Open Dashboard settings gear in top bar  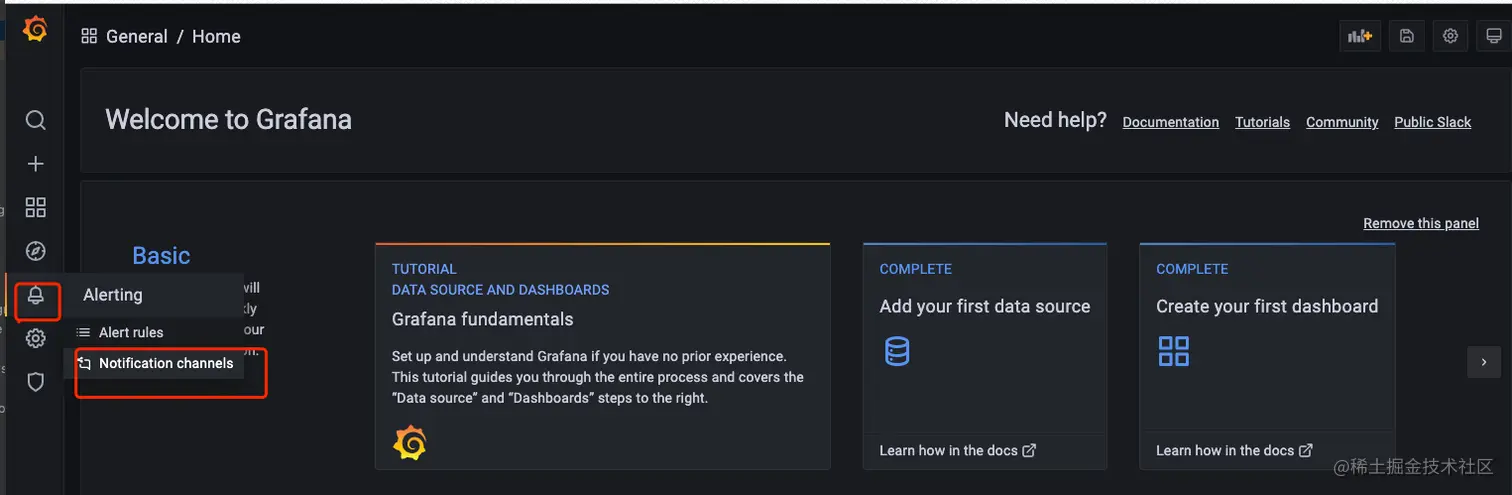point(1450,36)
